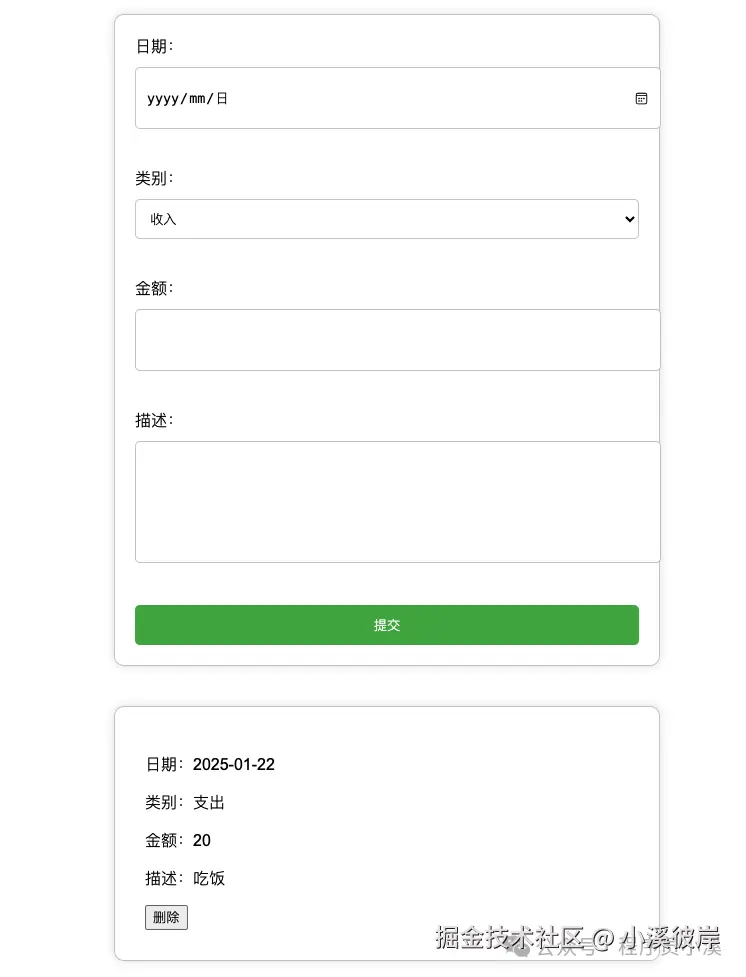Screen dimensions: 746x977
Task: Click the 类别 label above the dropdown
Action: pyautogui.click(x=153, y=178)
